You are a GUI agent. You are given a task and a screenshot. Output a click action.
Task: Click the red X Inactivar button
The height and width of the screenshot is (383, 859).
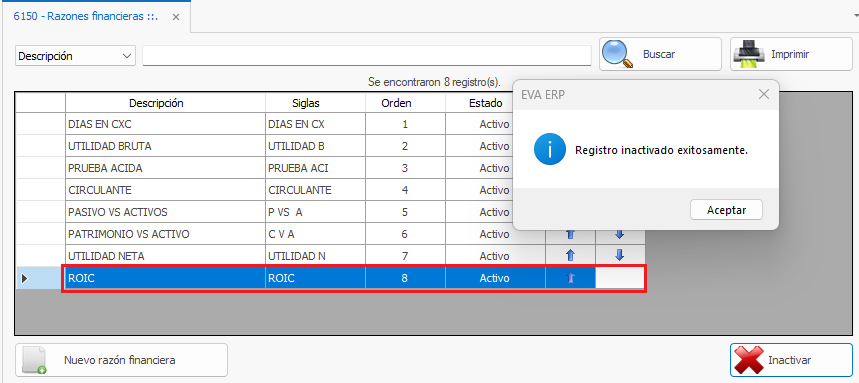tap(791, 360)
